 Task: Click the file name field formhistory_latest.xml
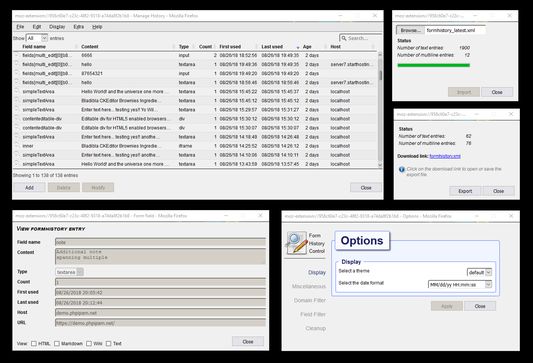point(455,30)
